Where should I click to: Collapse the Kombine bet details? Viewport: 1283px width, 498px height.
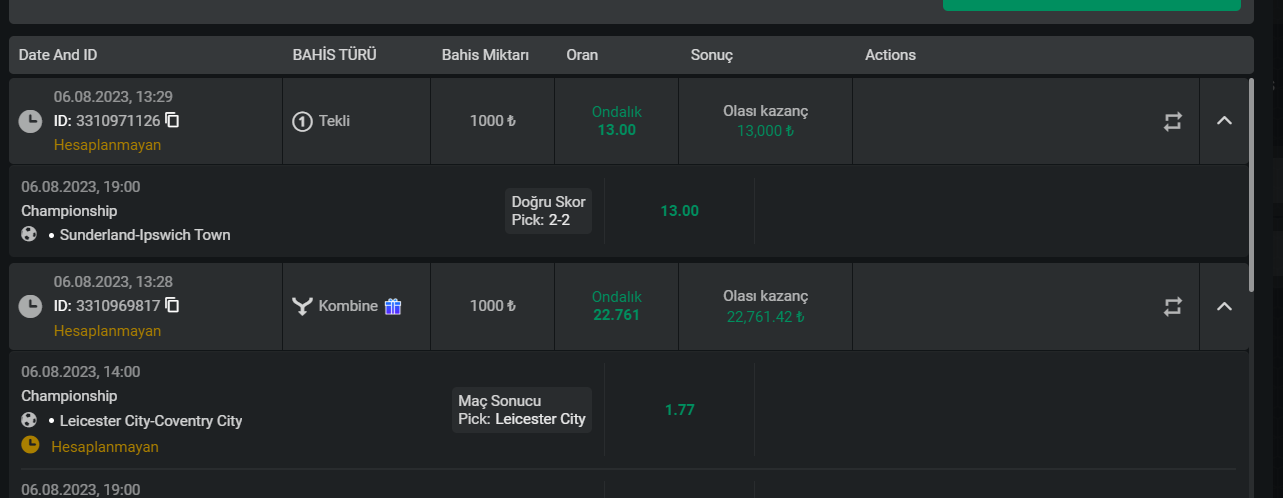point(1224,306)
